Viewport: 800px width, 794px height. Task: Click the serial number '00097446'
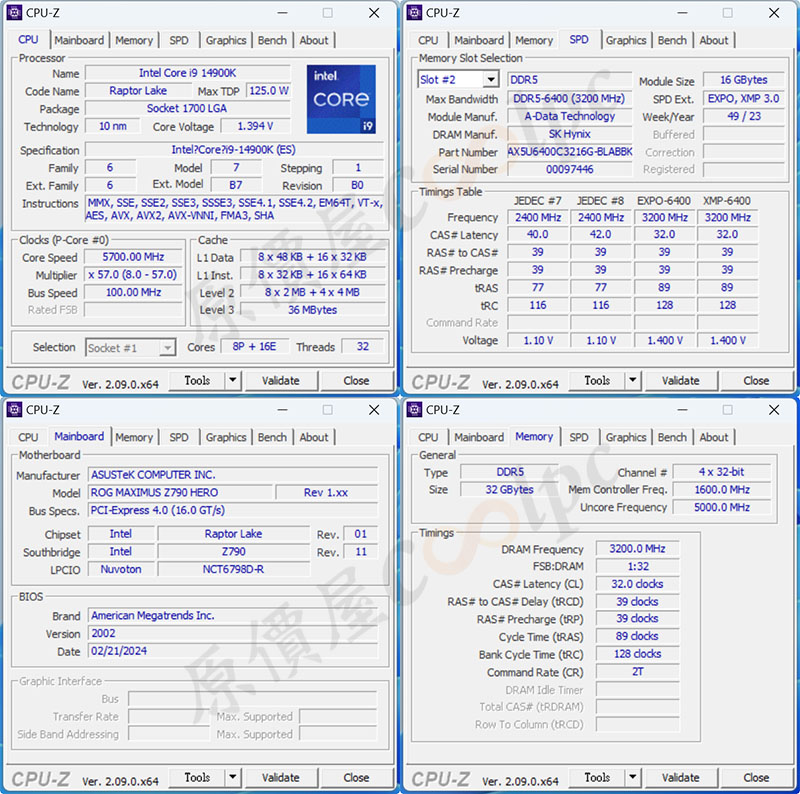pyautogui.click(x=569, y=169)
